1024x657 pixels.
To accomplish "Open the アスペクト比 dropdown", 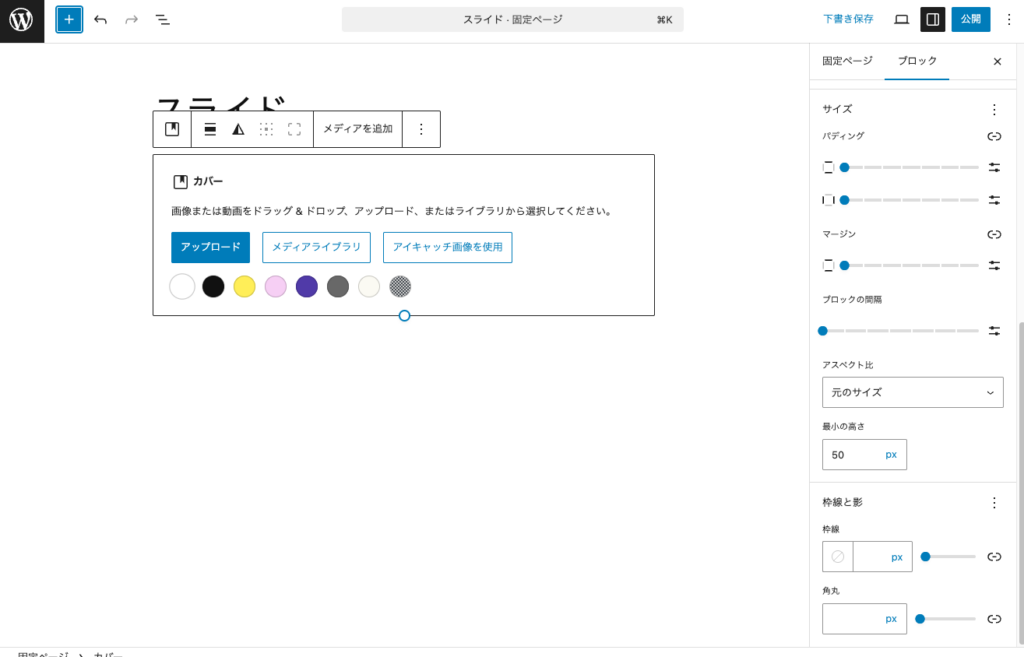I will pyautogui.click(x=911, y=392).
